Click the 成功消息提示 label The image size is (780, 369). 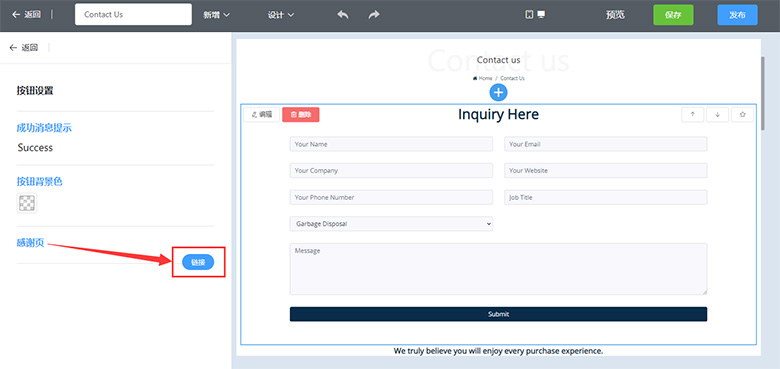[x=44, y=128]
